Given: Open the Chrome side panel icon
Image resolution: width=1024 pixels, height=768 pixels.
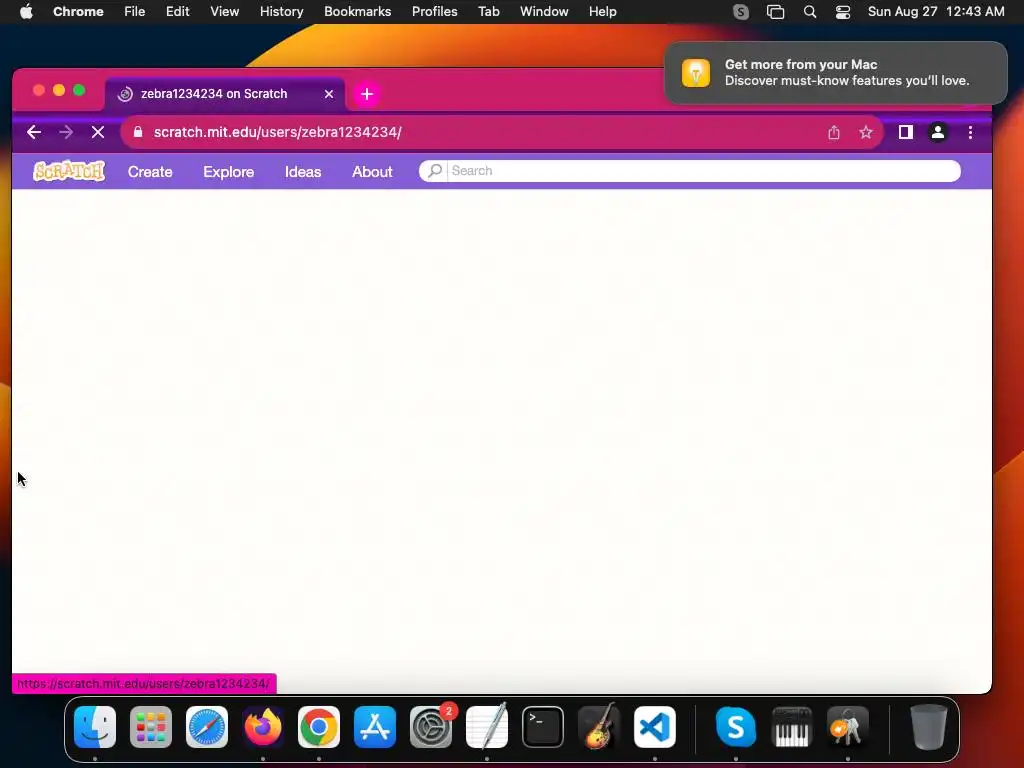Looking at the screenshot, I should tap(905, 133).
